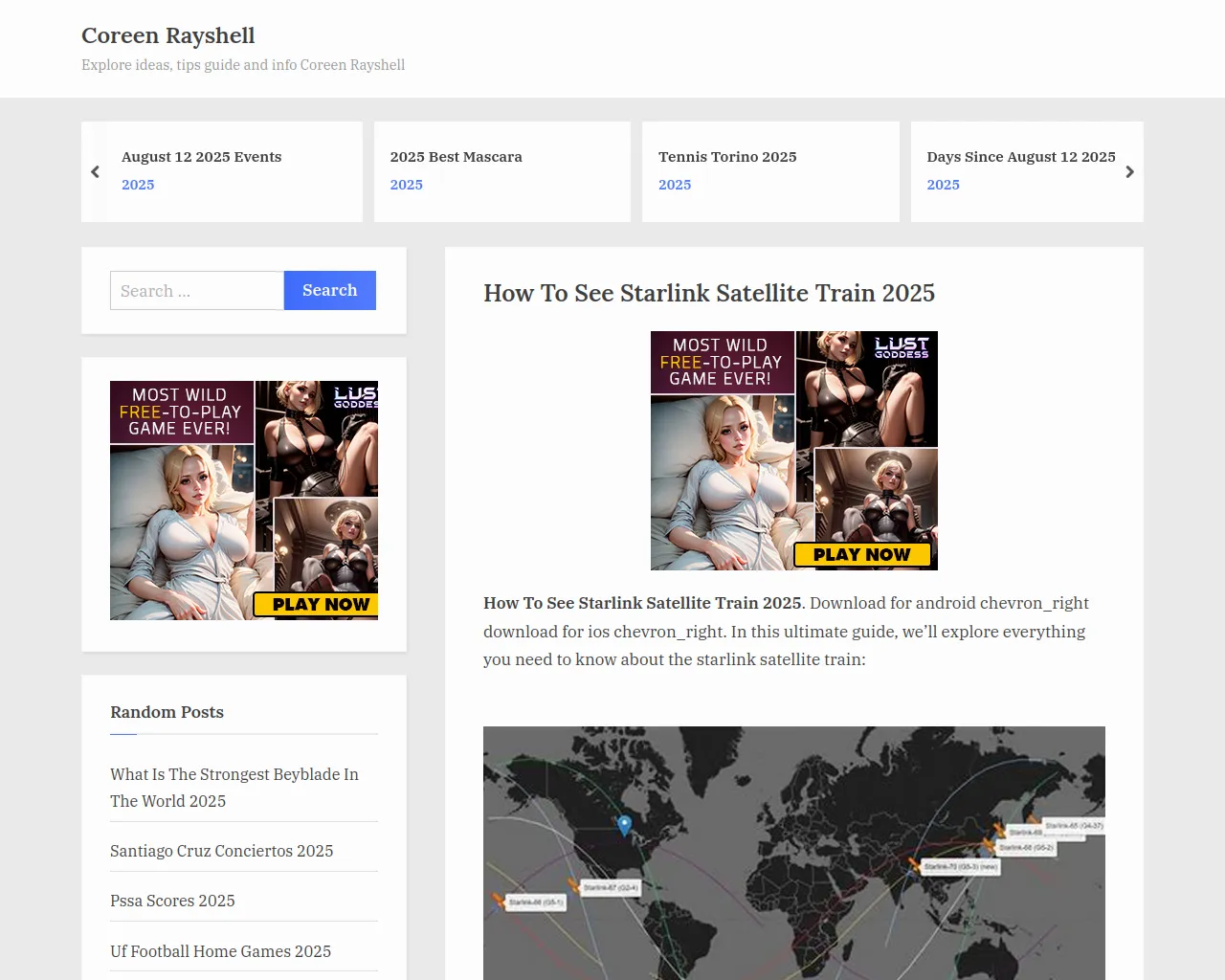Click the previous arrow in the post carousel
The height and width of the screenshot is (980, 1225).
[95, 172]
